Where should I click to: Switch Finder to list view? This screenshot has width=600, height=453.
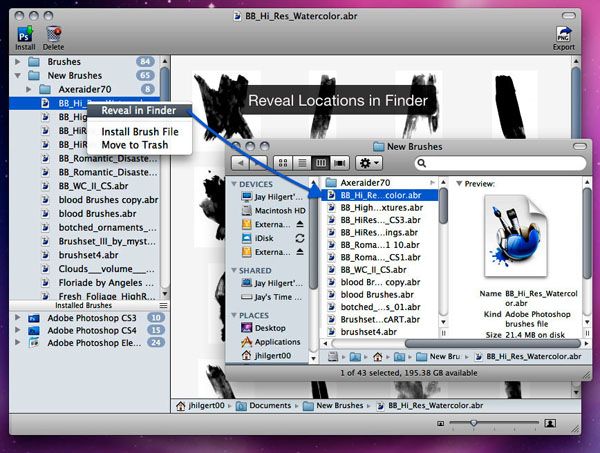tap(302, 163)
